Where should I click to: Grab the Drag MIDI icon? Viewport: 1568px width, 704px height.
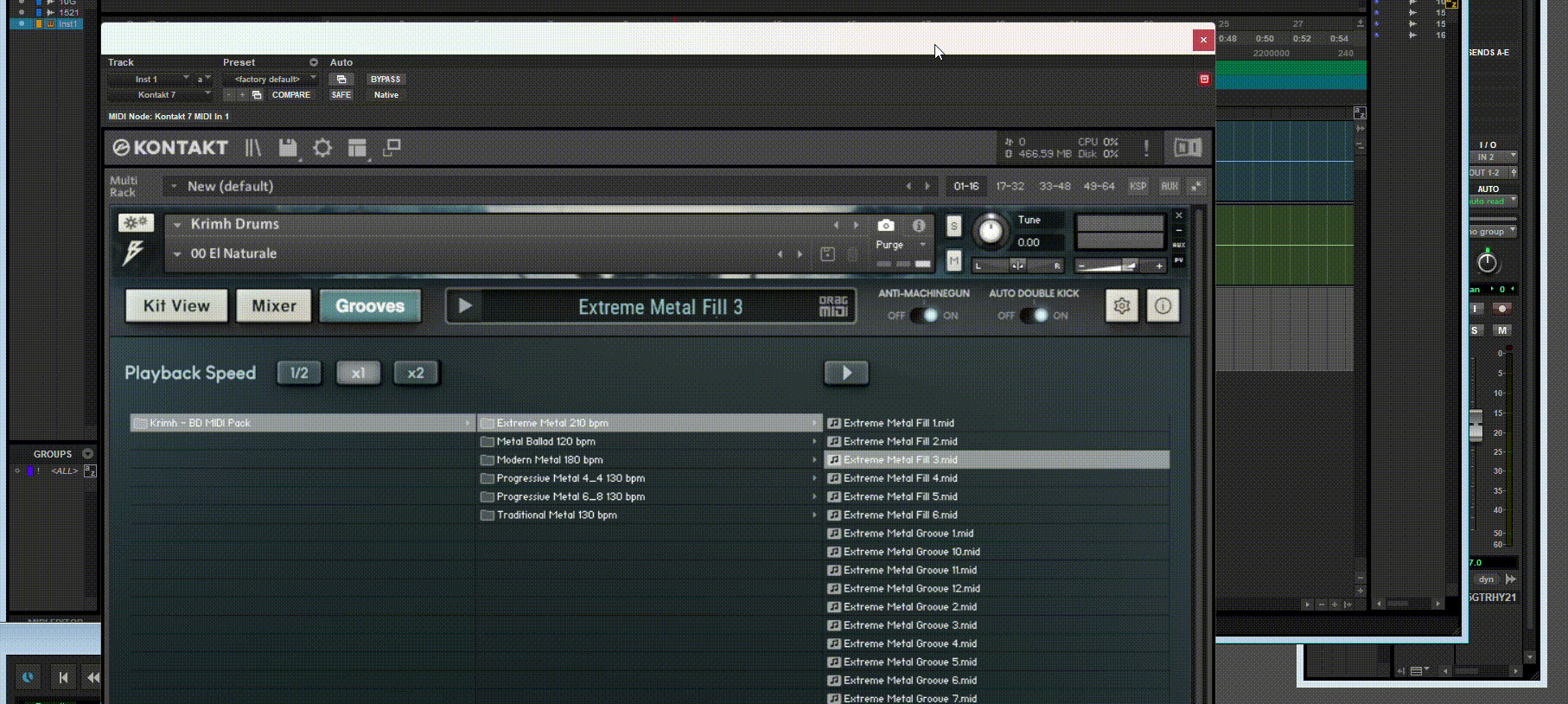click(x=833, y=306)
